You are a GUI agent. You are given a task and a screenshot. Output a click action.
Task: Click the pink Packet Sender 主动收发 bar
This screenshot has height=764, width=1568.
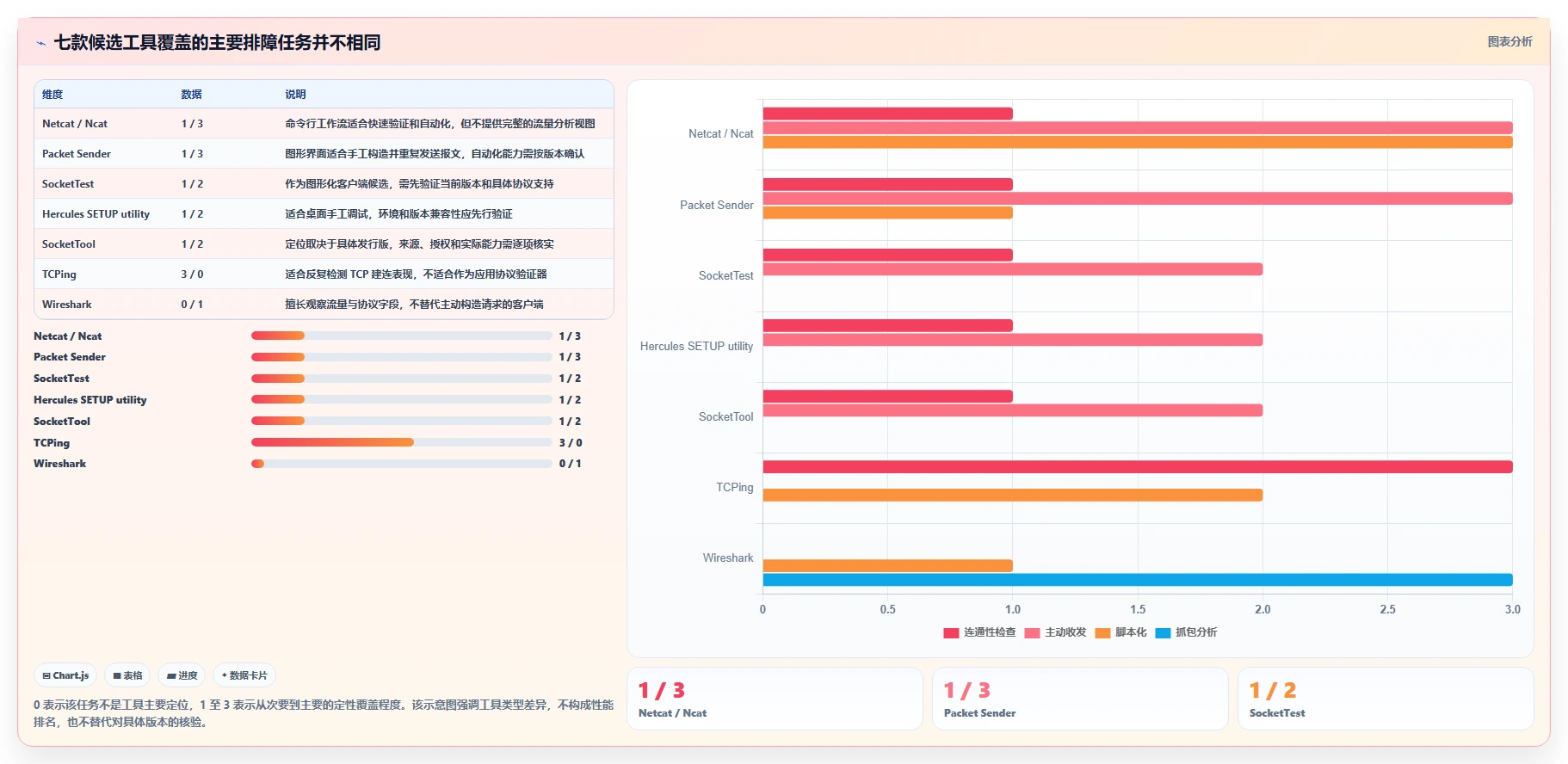click(1138, 199)
